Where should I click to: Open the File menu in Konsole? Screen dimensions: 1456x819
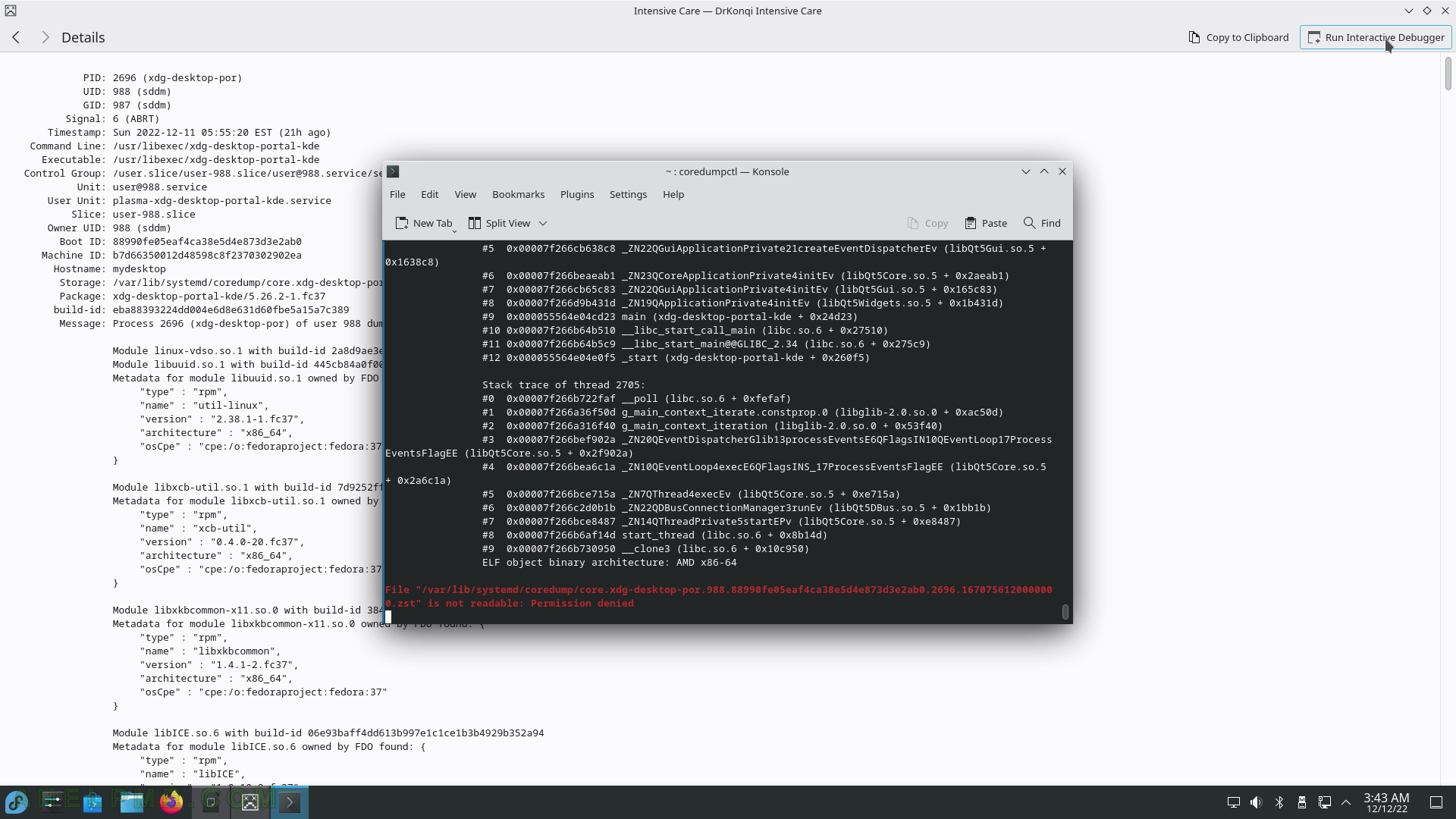397,194
